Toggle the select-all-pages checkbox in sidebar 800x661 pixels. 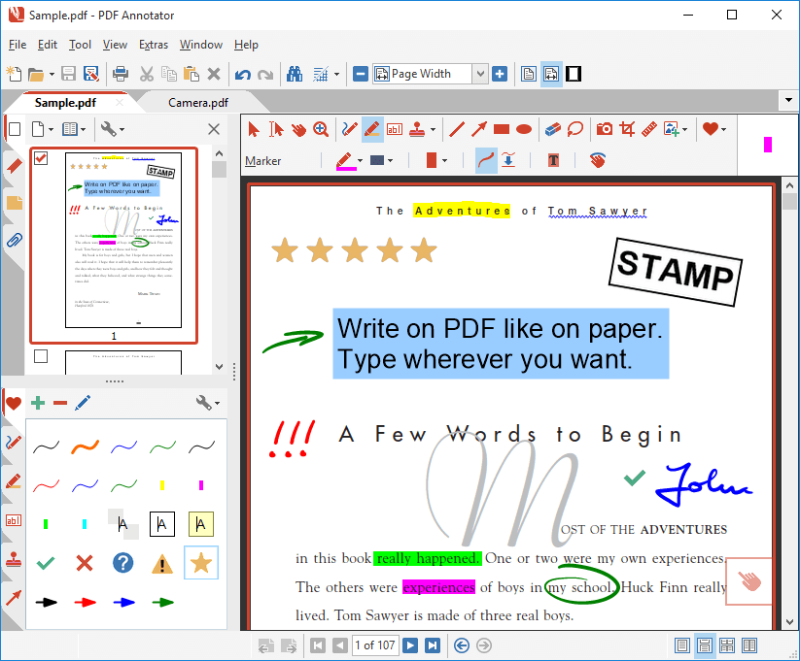[14, 129]
